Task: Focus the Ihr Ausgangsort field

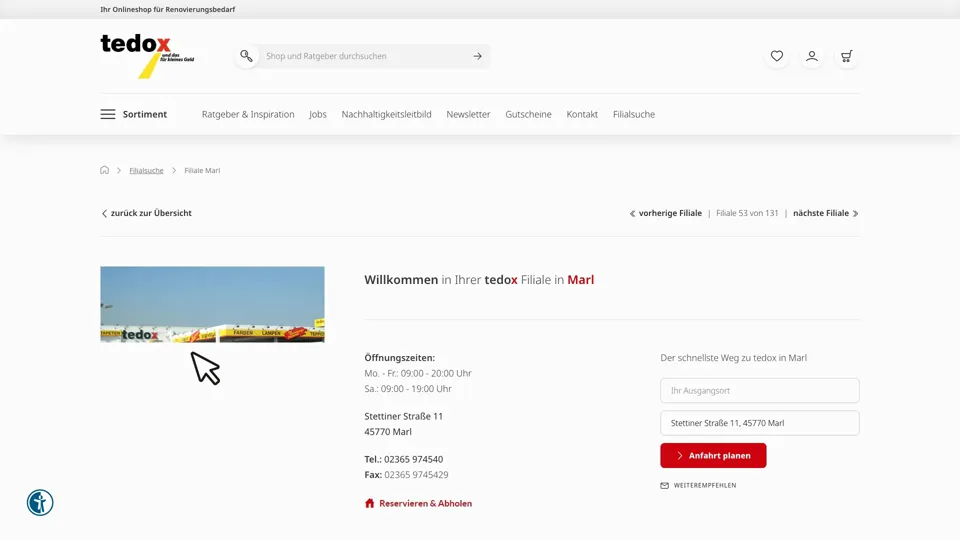Action: [760, 391]
